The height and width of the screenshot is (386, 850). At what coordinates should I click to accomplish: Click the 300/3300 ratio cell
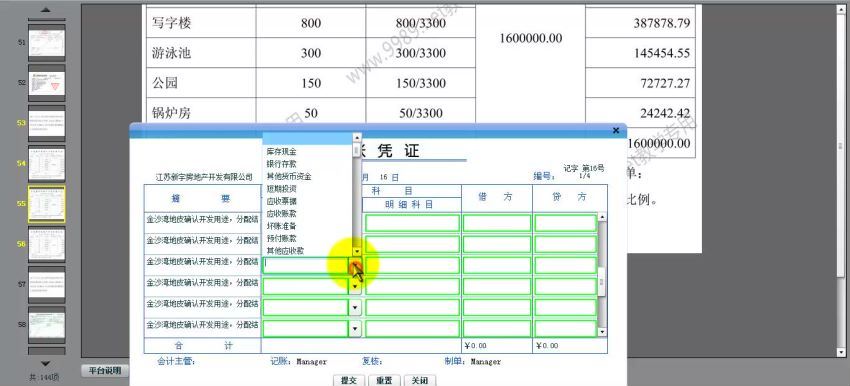[420, 53]
